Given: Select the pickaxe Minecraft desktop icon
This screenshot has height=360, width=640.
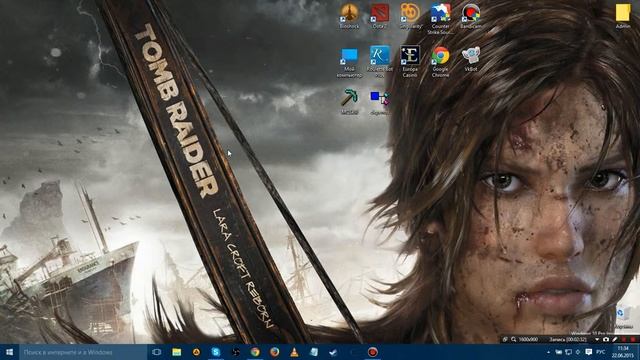Looking at the screenshot, I should (349, 102).
